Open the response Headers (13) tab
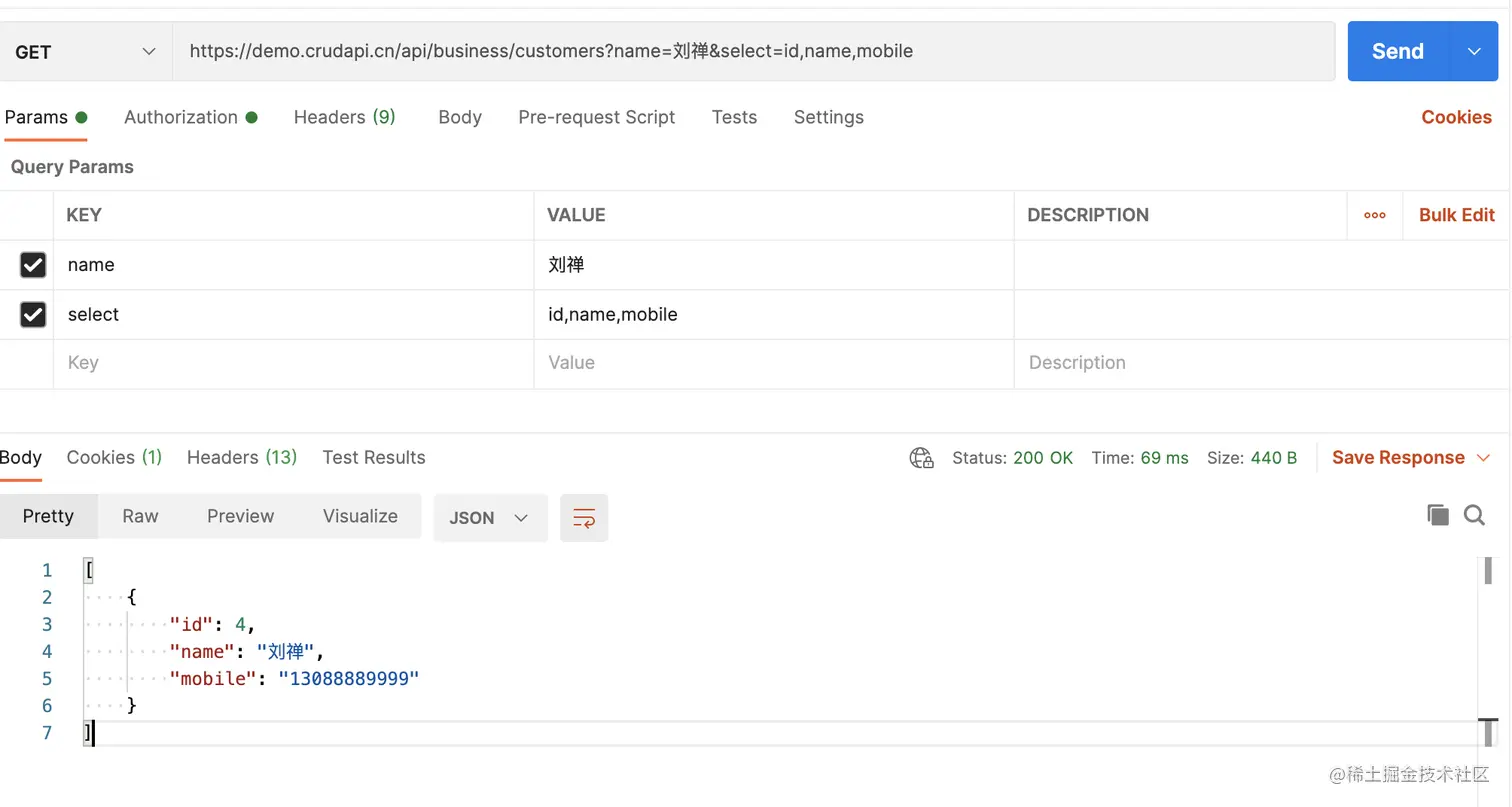Image resolution: width=1512 pixels, height=807 pixels. point(242,458)
